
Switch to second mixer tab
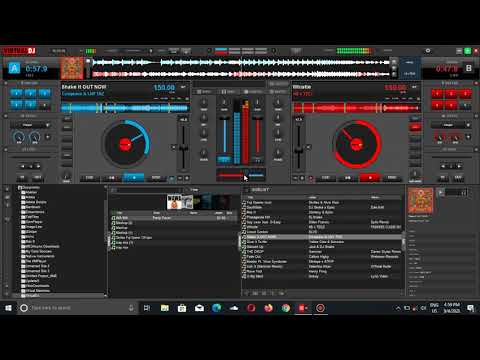point(228,91)
